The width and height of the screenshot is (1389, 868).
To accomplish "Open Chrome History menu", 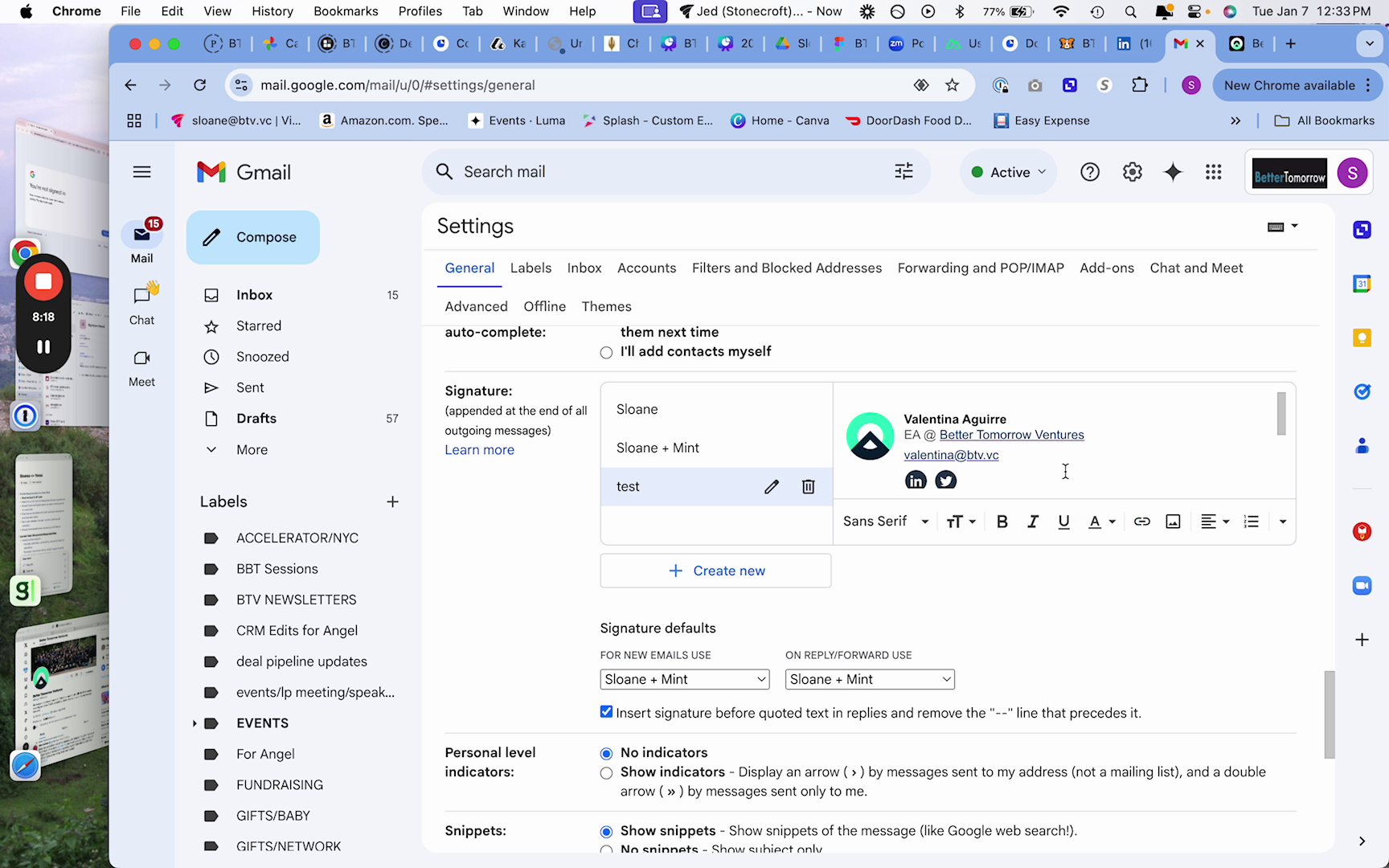I will click(272, 11).
